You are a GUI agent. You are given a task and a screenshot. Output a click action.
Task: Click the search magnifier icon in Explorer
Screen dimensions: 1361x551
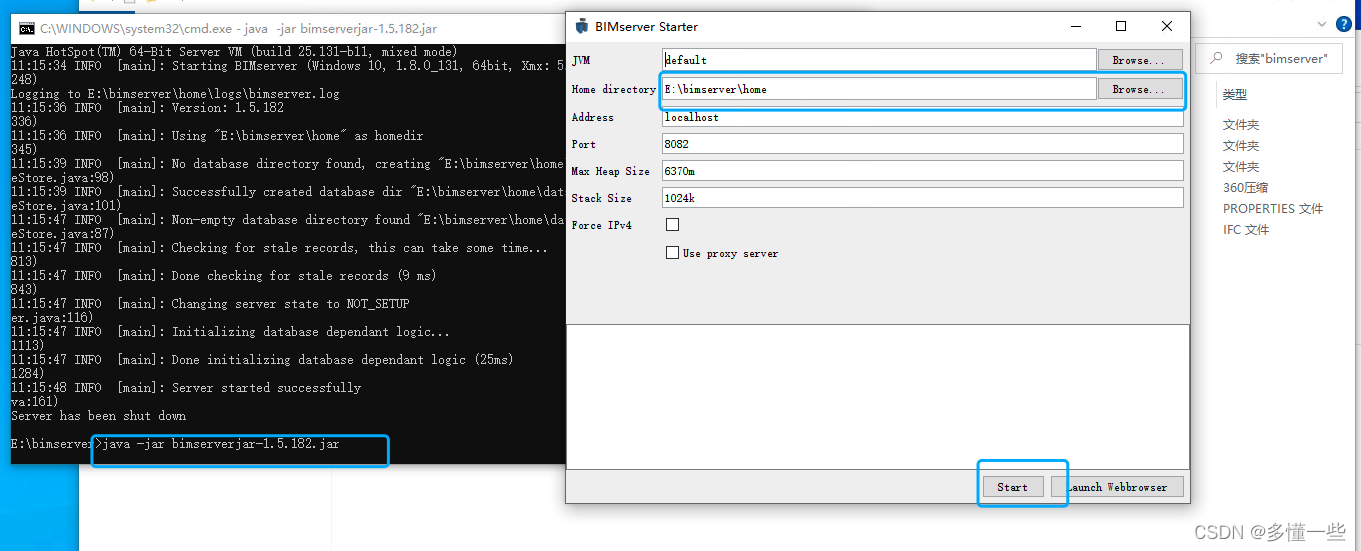point(1217,59)
